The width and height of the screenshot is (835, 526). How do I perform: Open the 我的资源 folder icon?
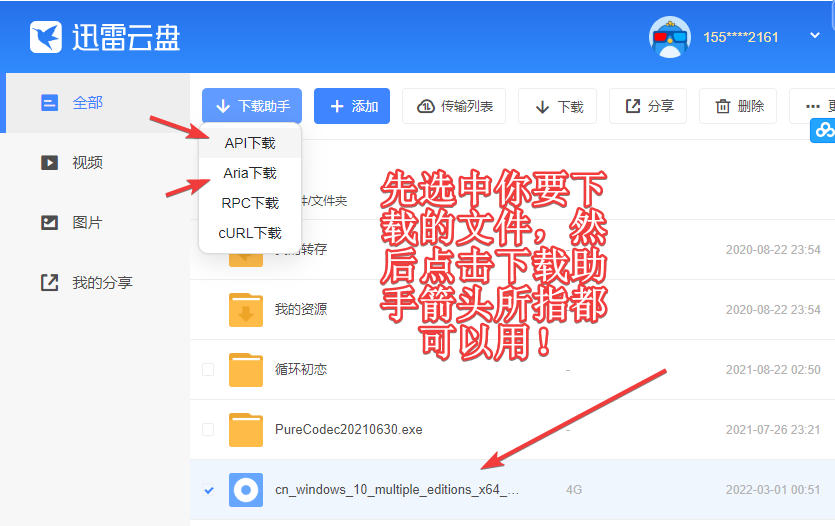point(245,309)
